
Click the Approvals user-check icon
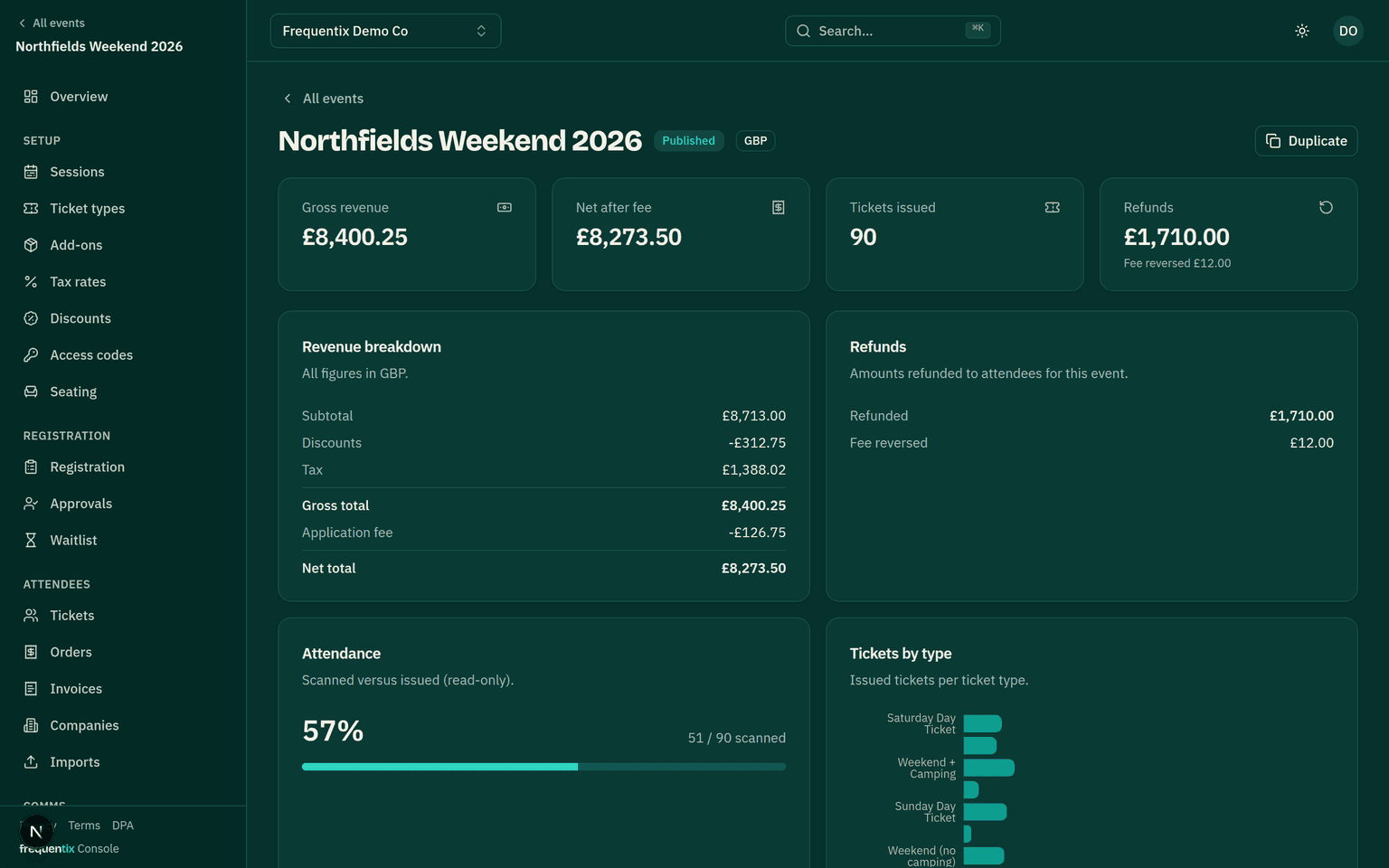pyautogui.click(x=31, y=504)
